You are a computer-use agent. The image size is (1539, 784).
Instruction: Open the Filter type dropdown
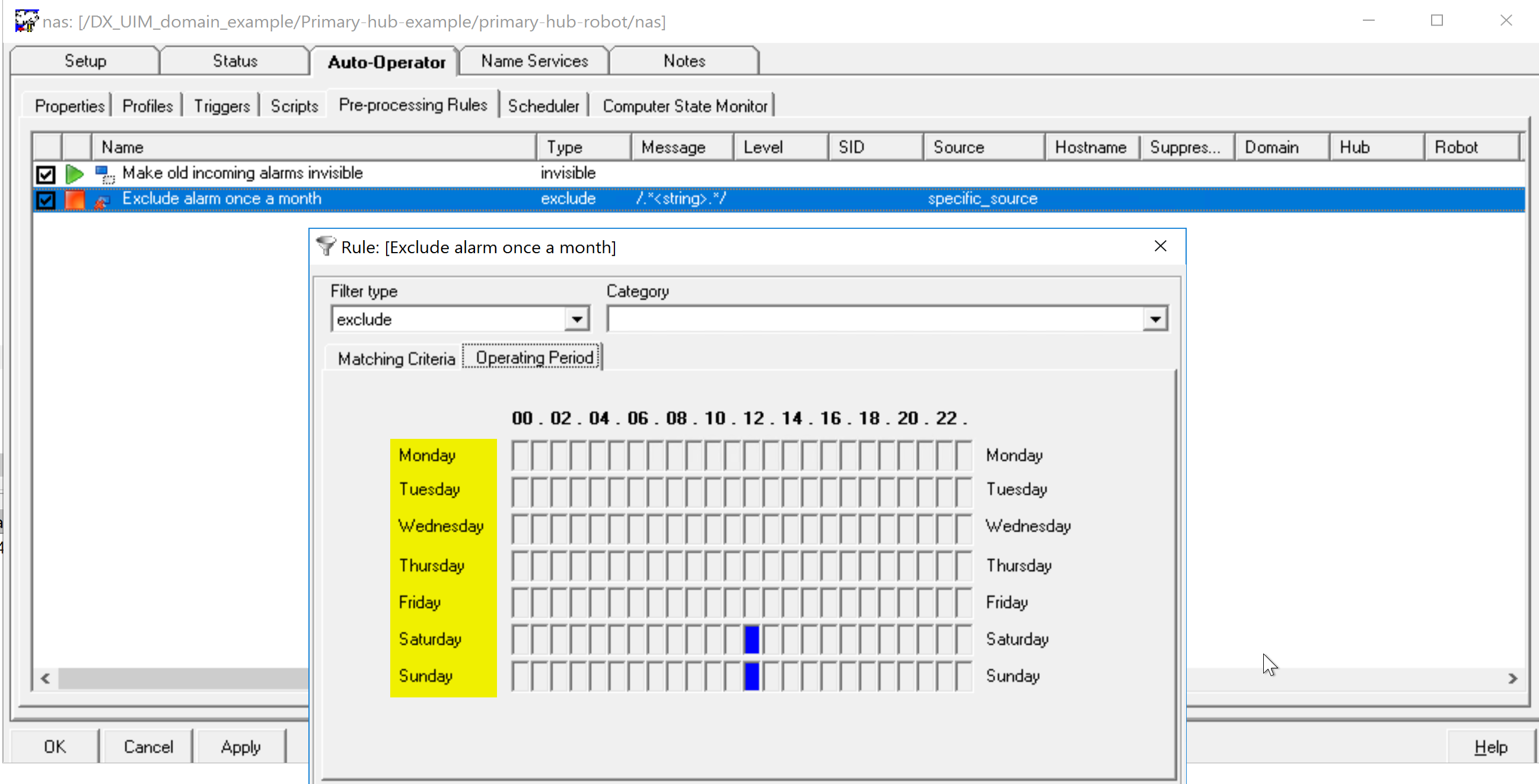(575, 318)
